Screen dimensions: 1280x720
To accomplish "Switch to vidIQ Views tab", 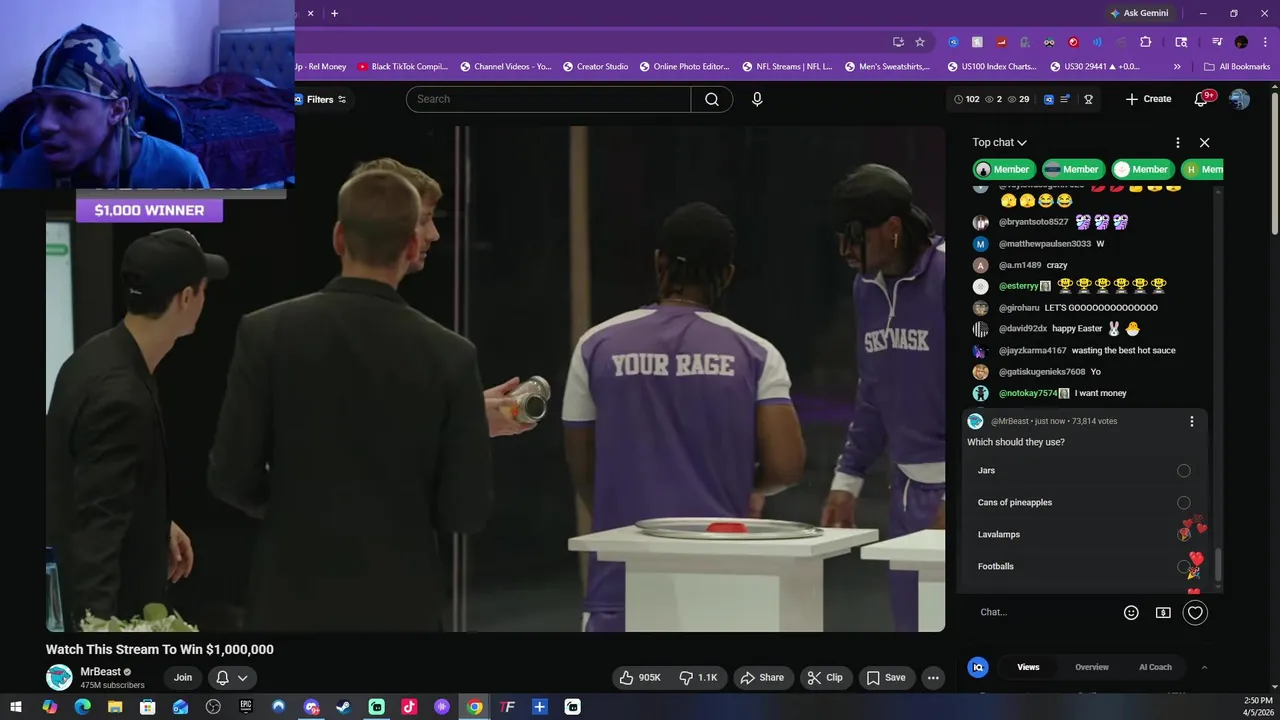I will pyautogui.click(x=1028, y=667).
